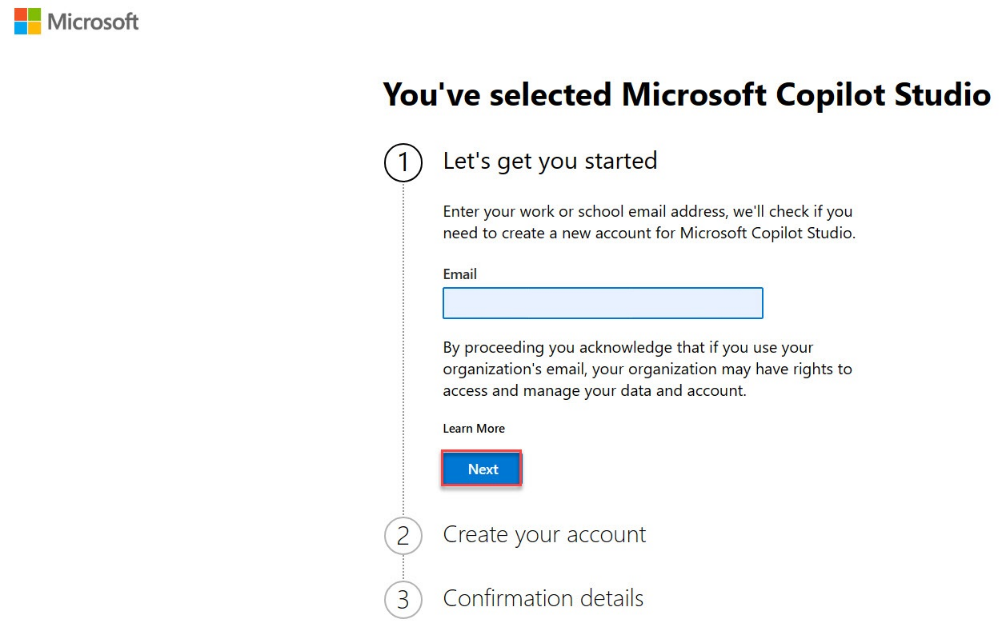Expand the "Create your account" step
The image size is (1006, 635).
click(x=544, y=535)
